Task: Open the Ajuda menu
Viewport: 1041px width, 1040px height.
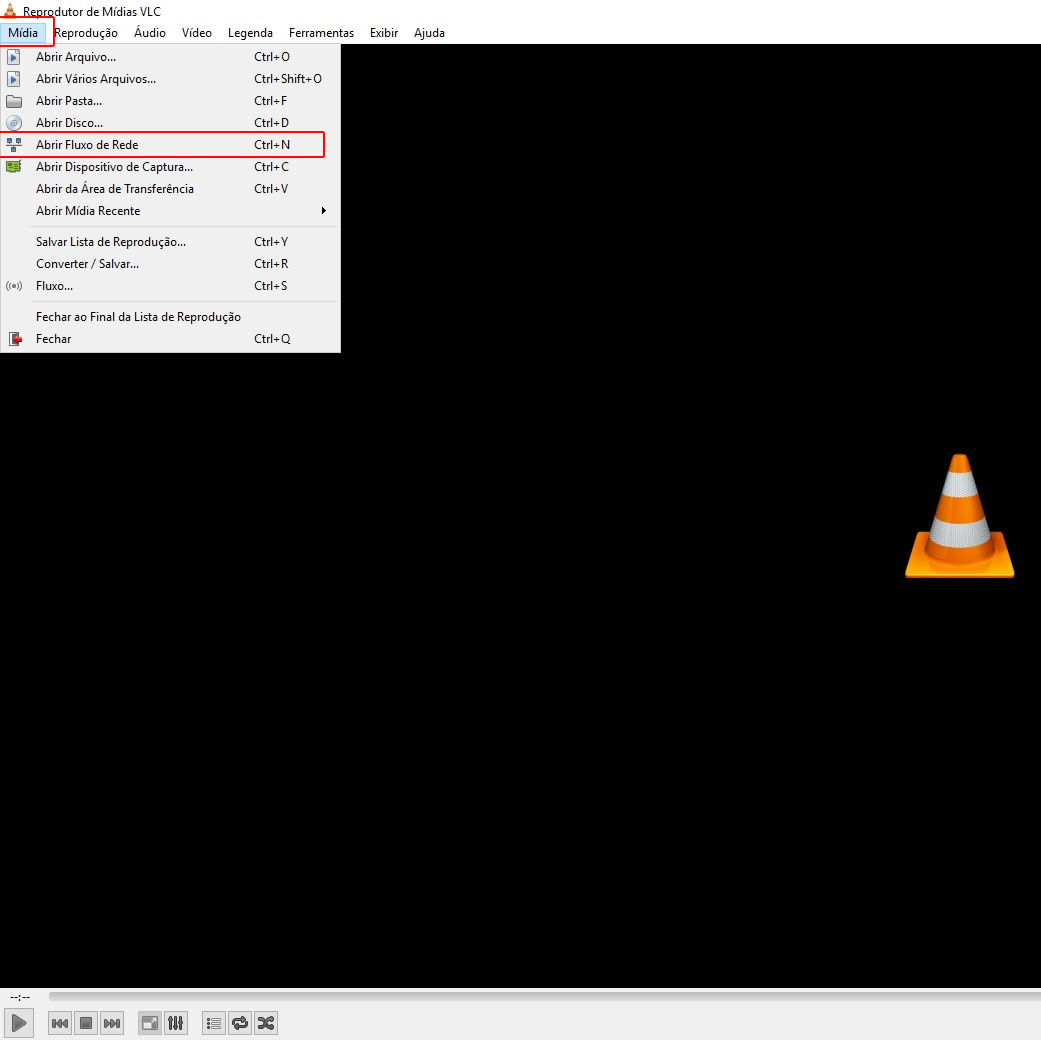Action: point(429,33)
